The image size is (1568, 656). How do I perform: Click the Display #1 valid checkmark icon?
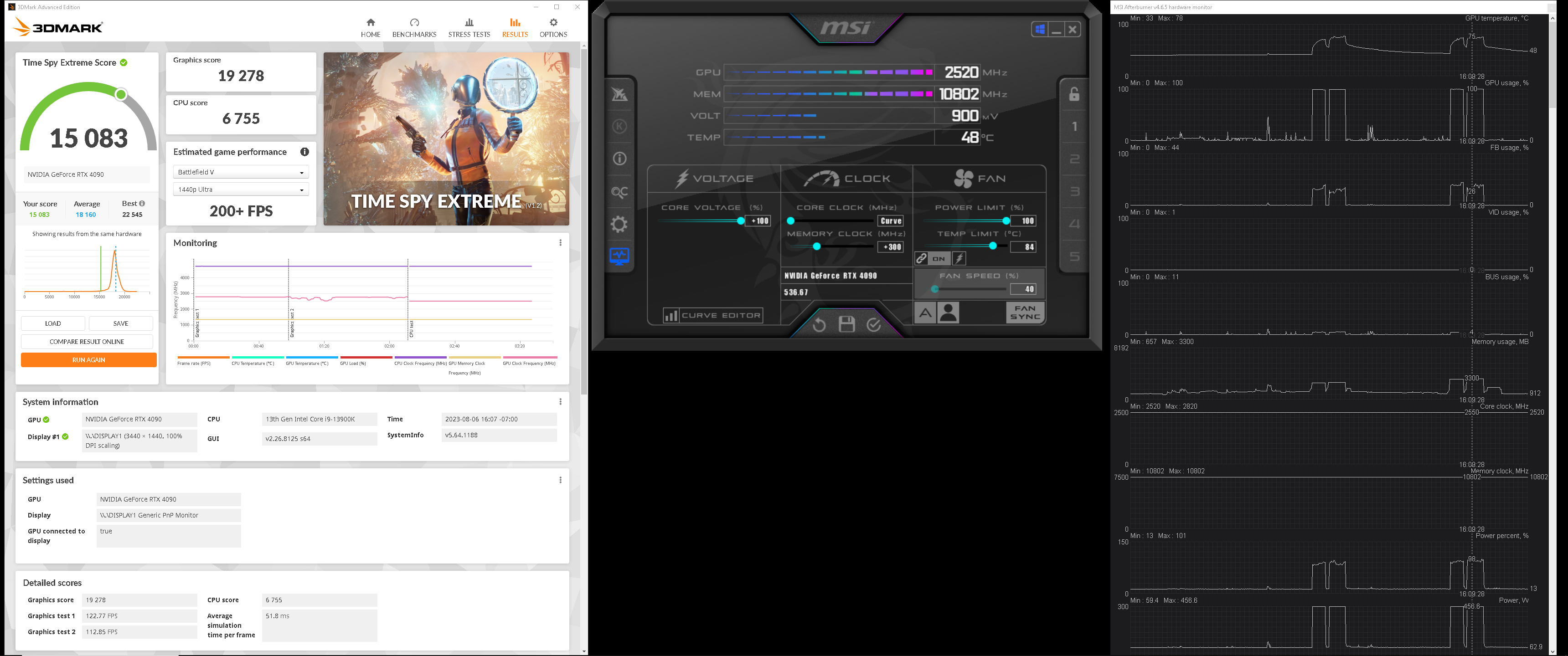pyautogui.click(x=65, y=436)
